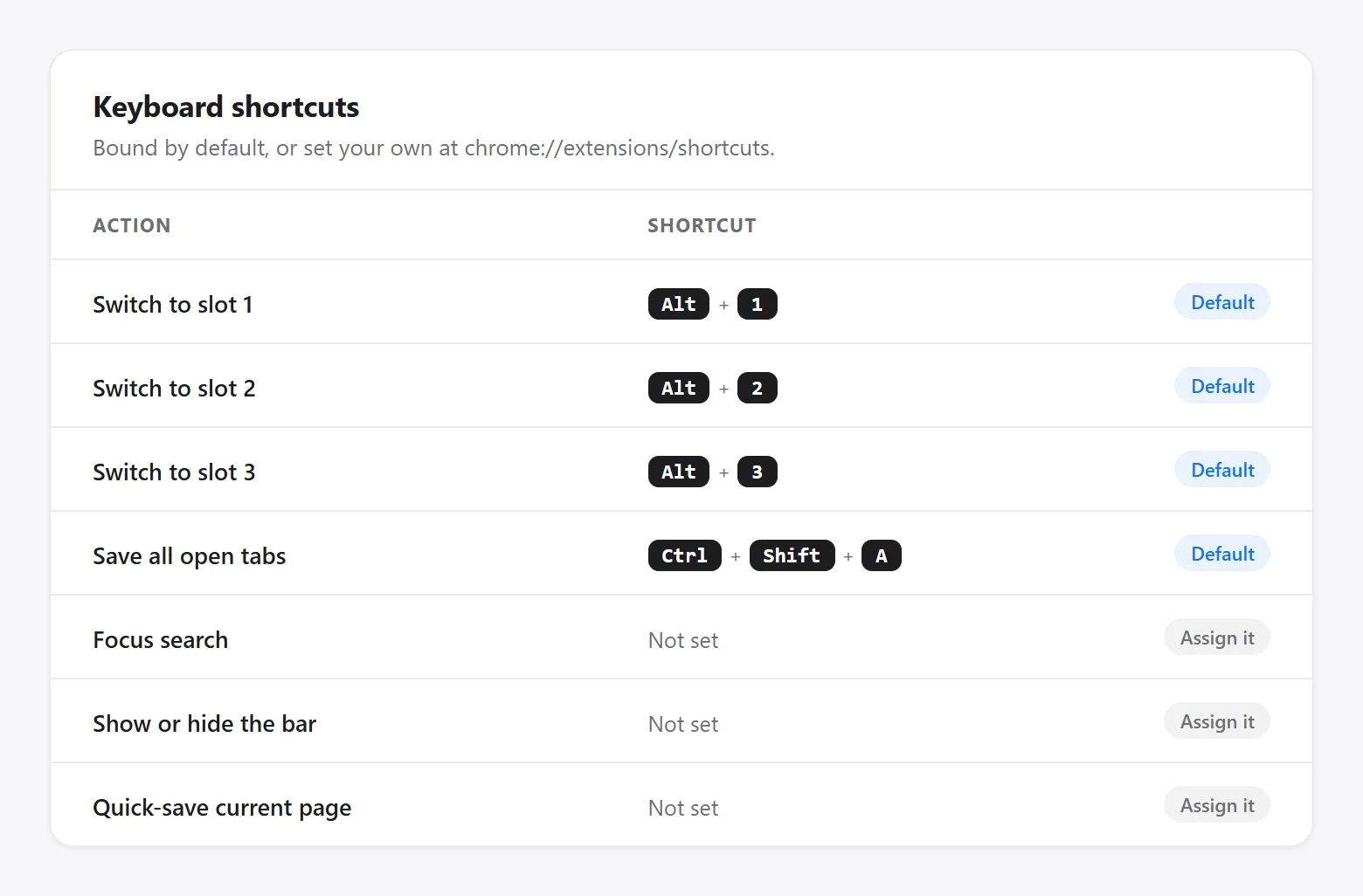Click the Shift key cap in Save all open tabs
Viewport: 1363px width, 896px height.
[792, 555]
